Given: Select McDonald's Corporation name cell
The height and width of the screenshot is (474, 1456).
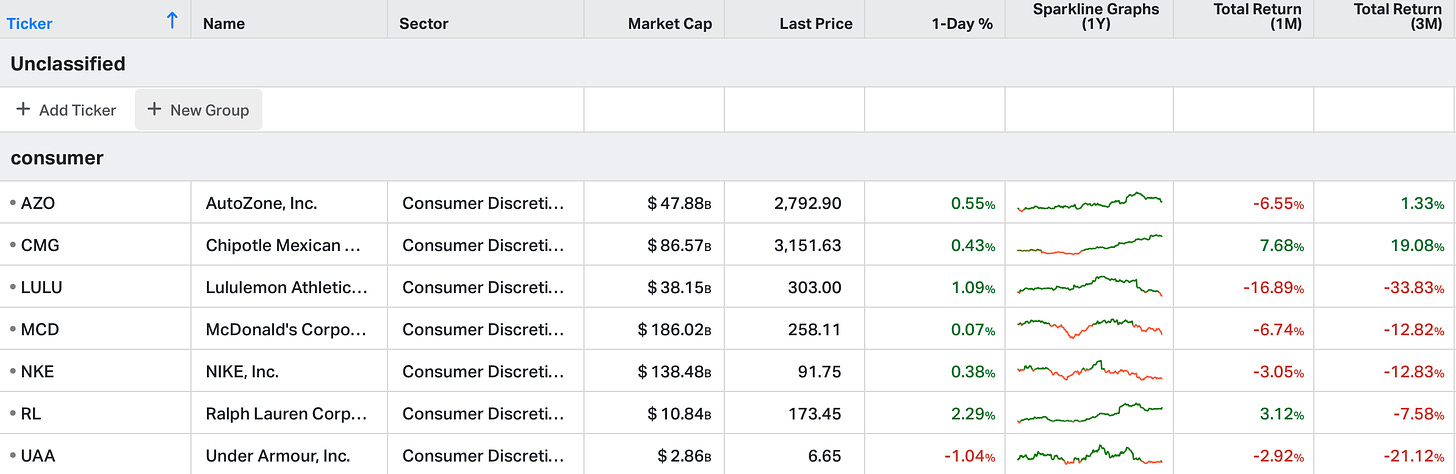Looking at the screenshot, I should point(286,329).
